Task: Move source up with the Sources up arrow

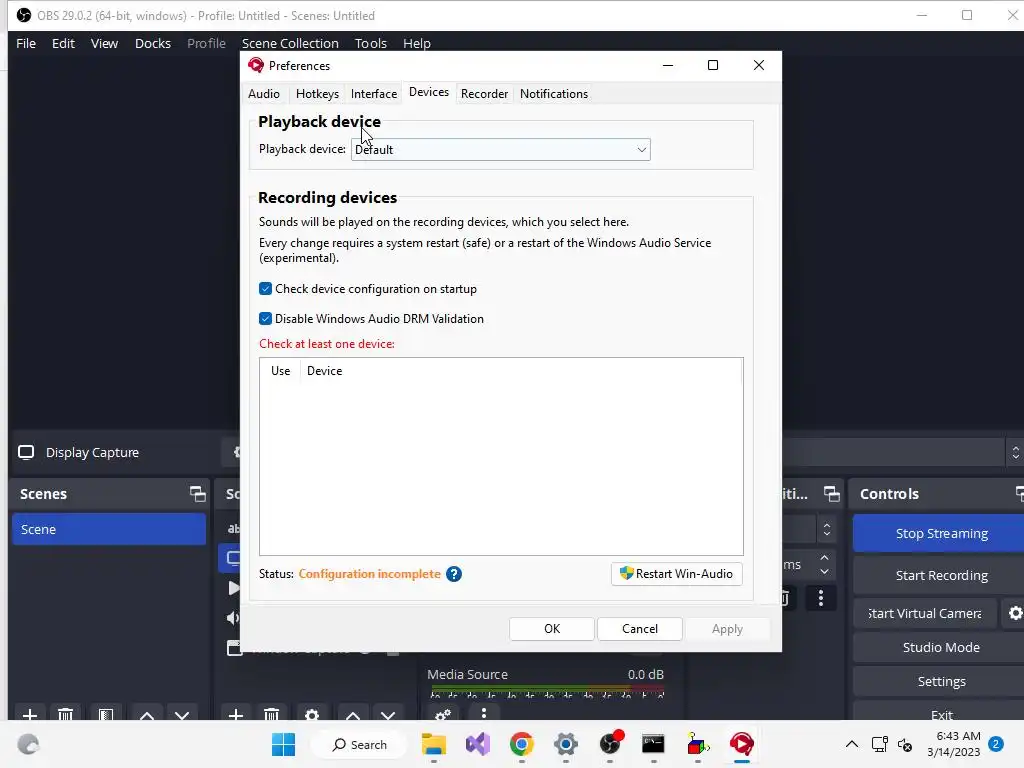Action: click(353, 715)
